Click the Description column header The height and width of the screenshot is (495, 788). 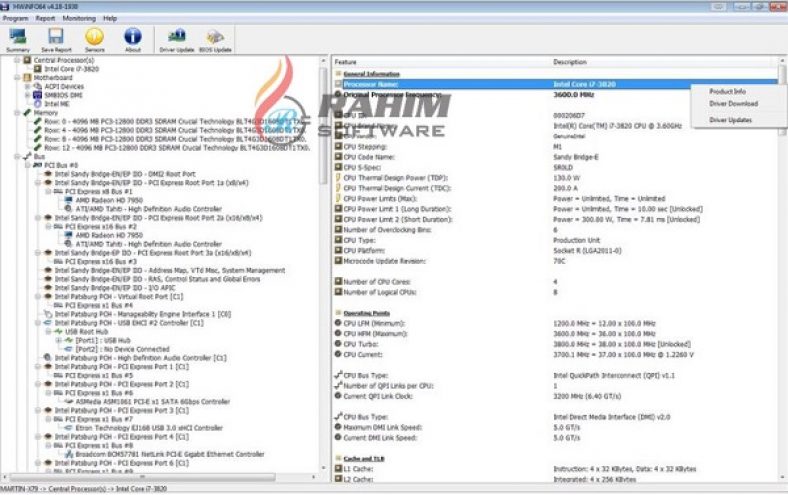point(569,62)
